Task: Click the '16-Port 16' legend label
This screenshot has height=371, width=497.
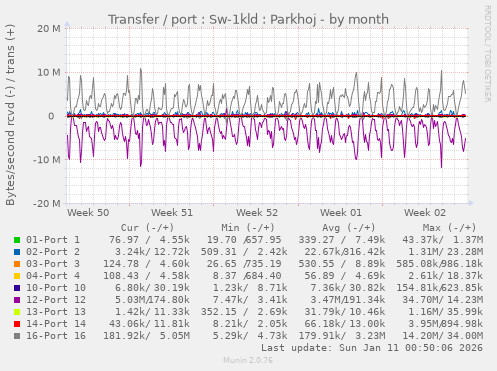Action: [56, 336]
